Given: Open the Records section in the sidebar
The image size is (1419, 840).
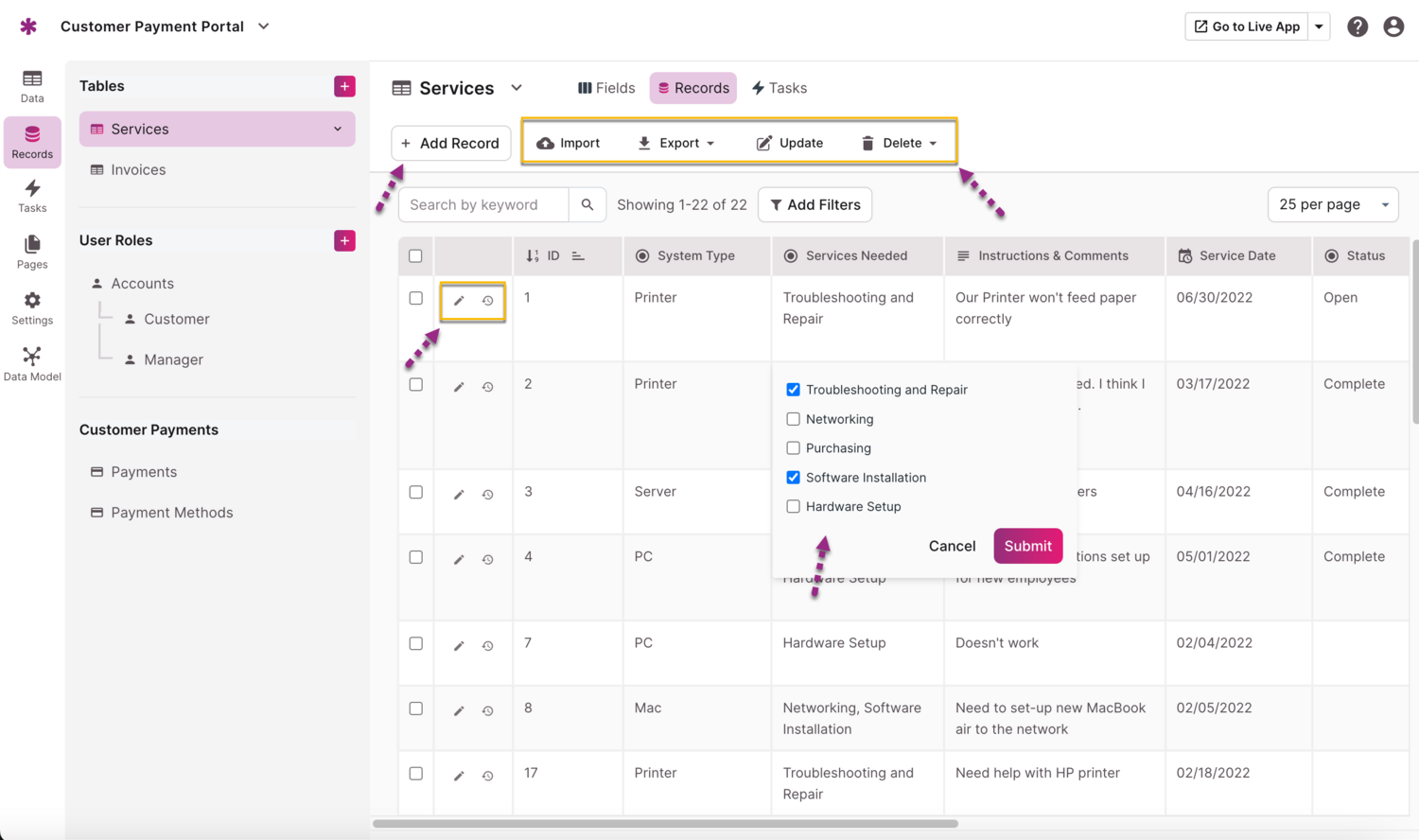Looking at the screenshot, I should pos(31,142).
